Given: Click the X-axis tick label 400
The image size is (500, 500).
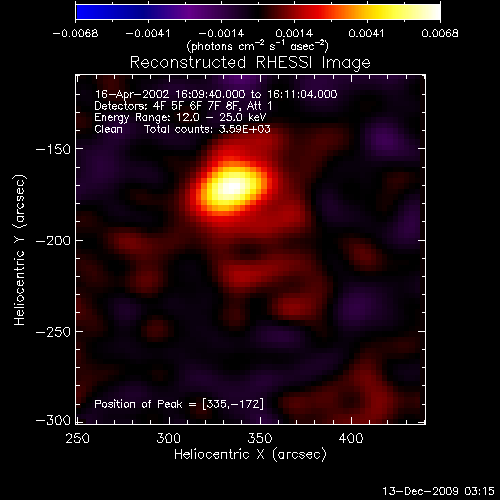Looking at the screenshot, I should pyautogui.click(x=351, y=438).
